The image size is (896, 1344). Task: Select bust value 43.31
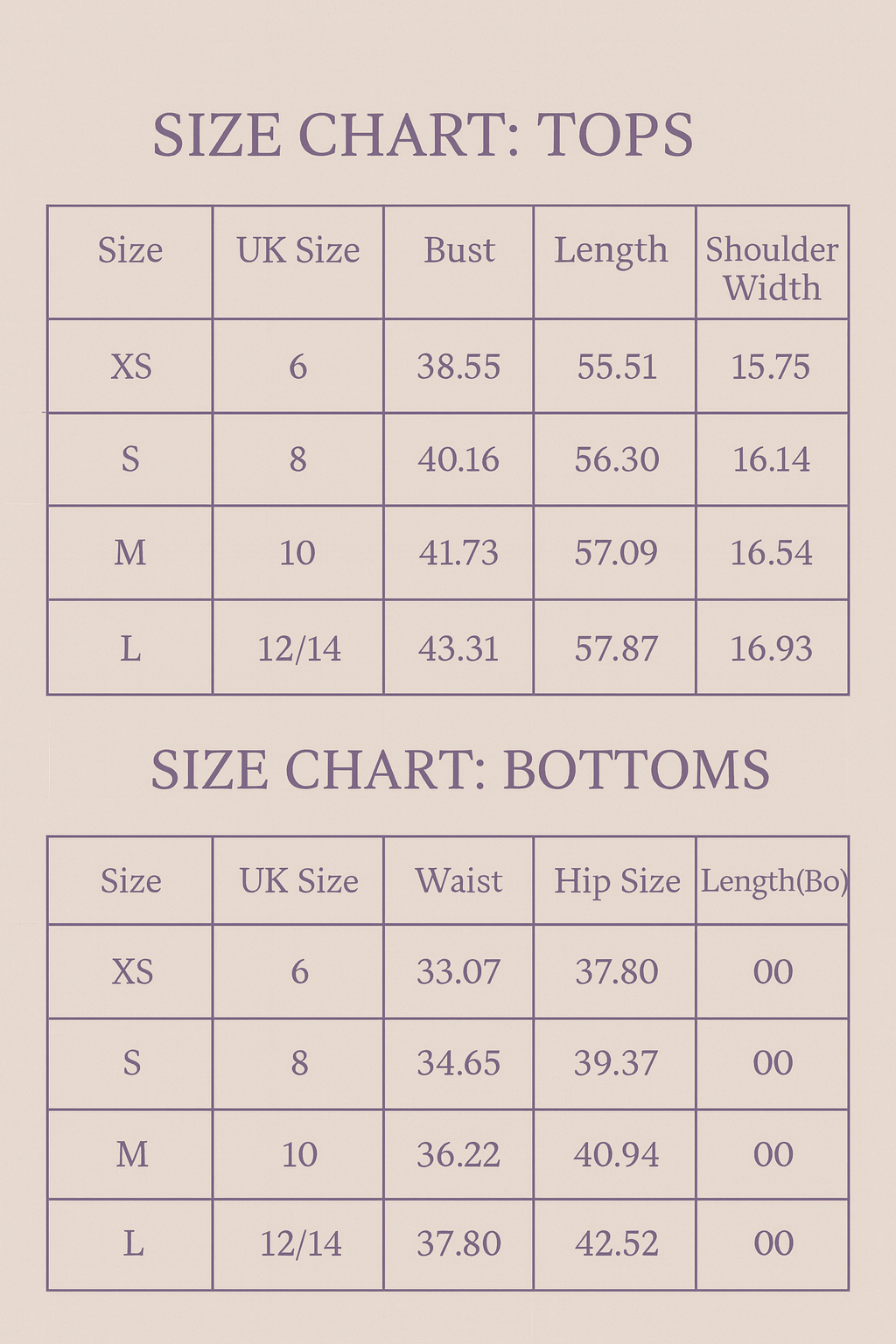click(x=458, y=648)
